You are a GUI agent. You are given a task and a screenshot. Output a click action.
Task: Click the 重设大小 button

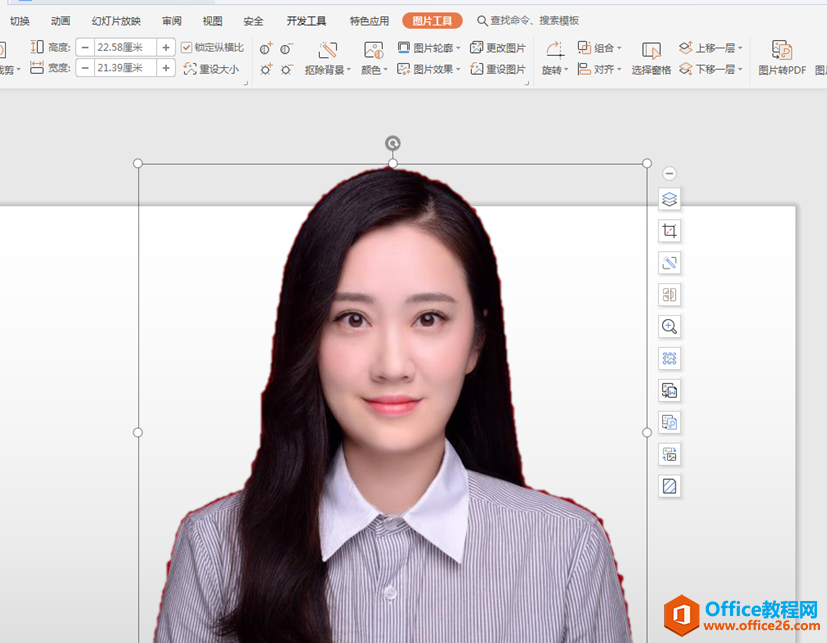point(212,69)
